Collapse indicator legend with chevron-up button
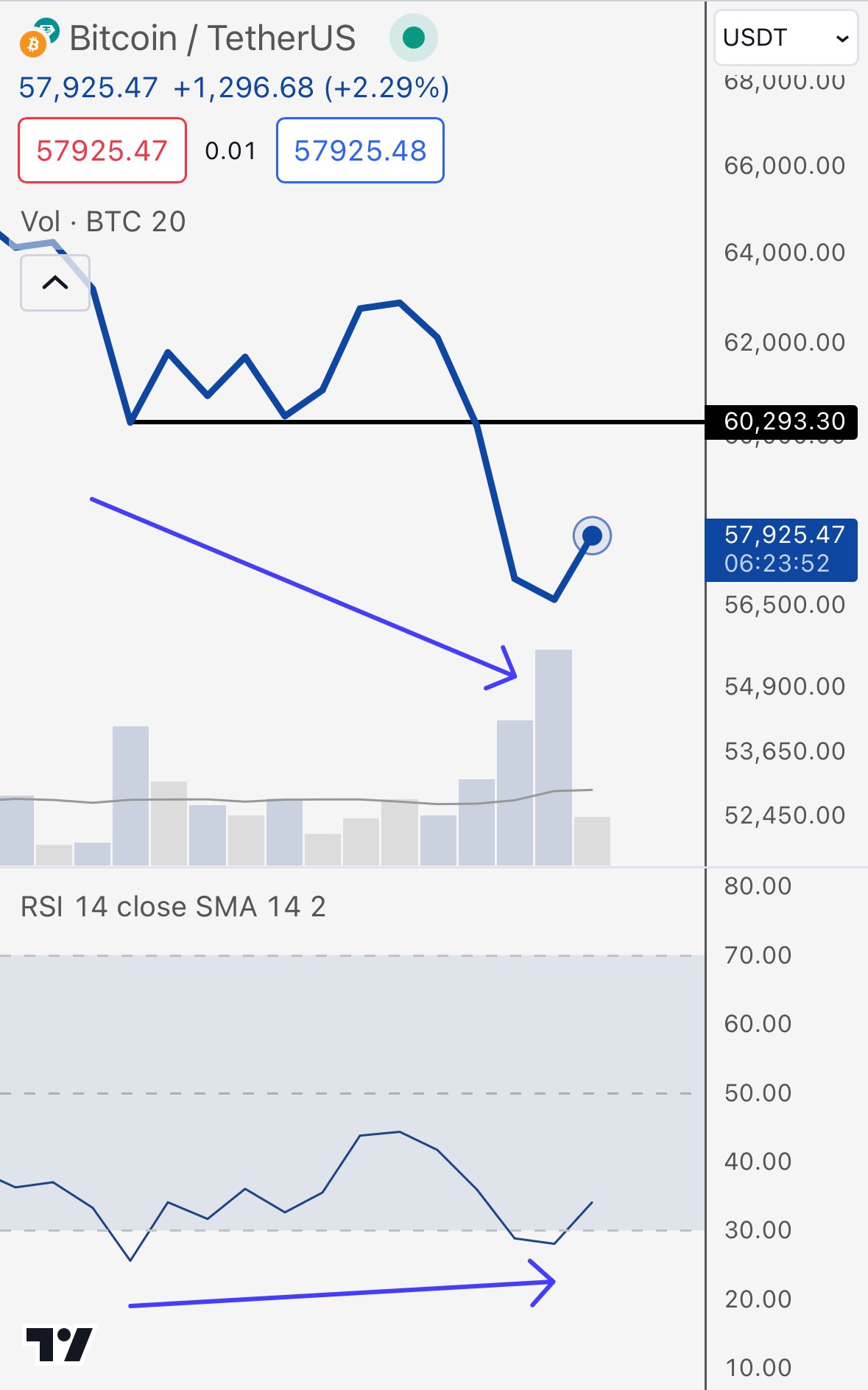The width and height of the screenshot is (868, 1390). (x=55, y=283)
